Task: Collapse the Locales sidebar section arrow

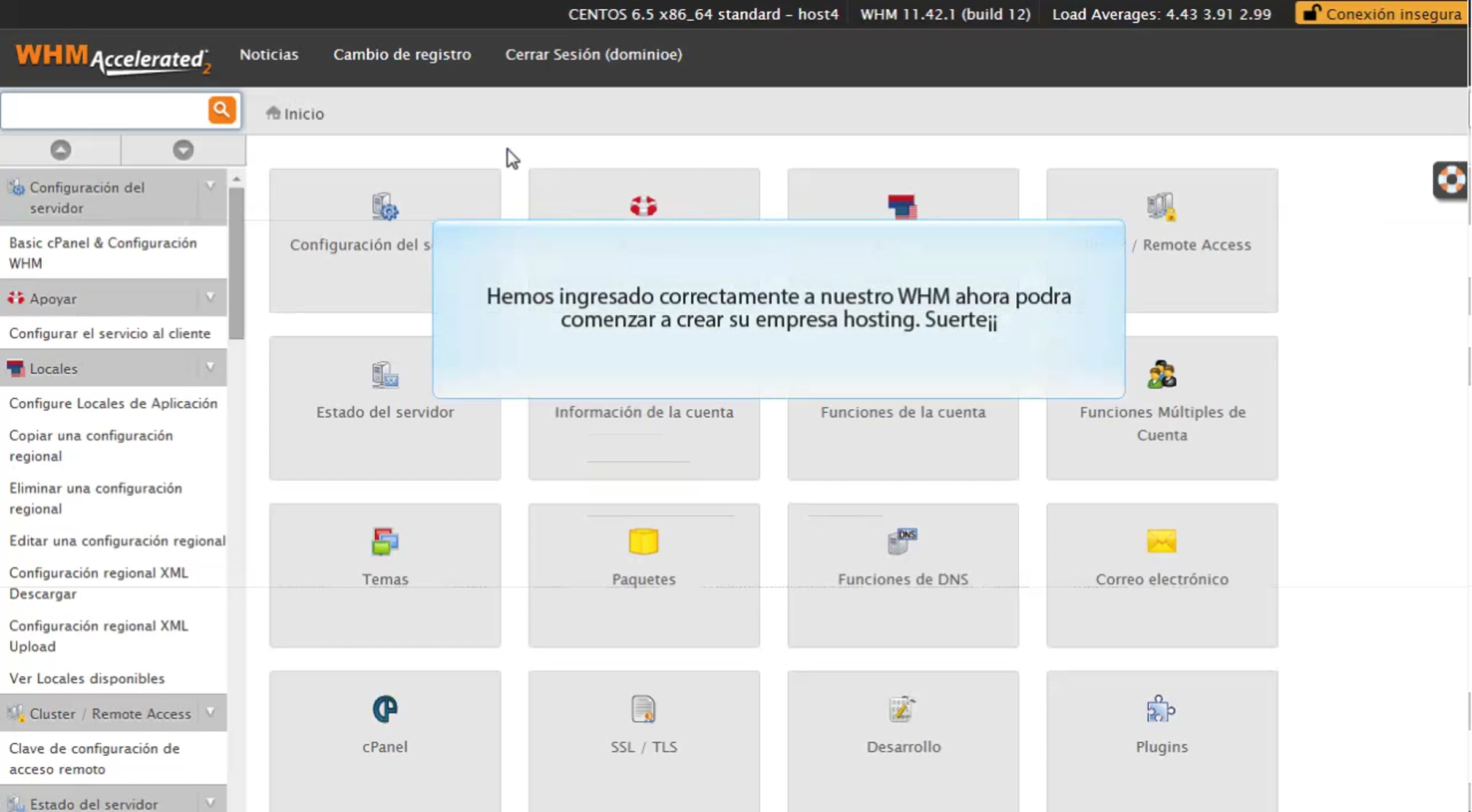Action: (x=210, y=367)
